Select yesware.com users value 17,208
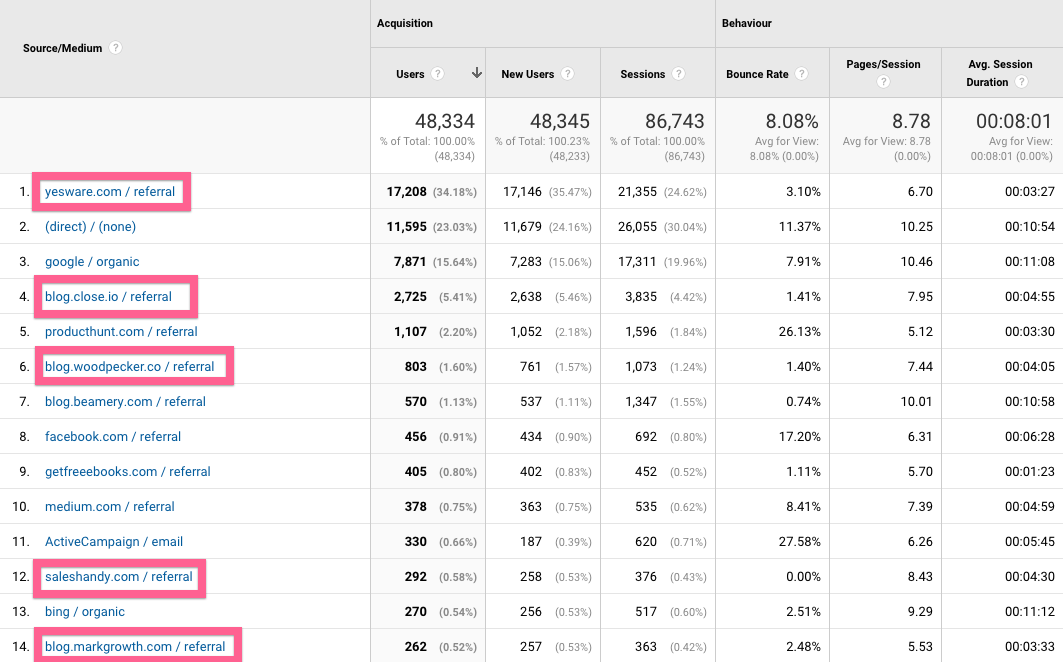Screen dimensions: 1063x662 (x=407, y=192)
